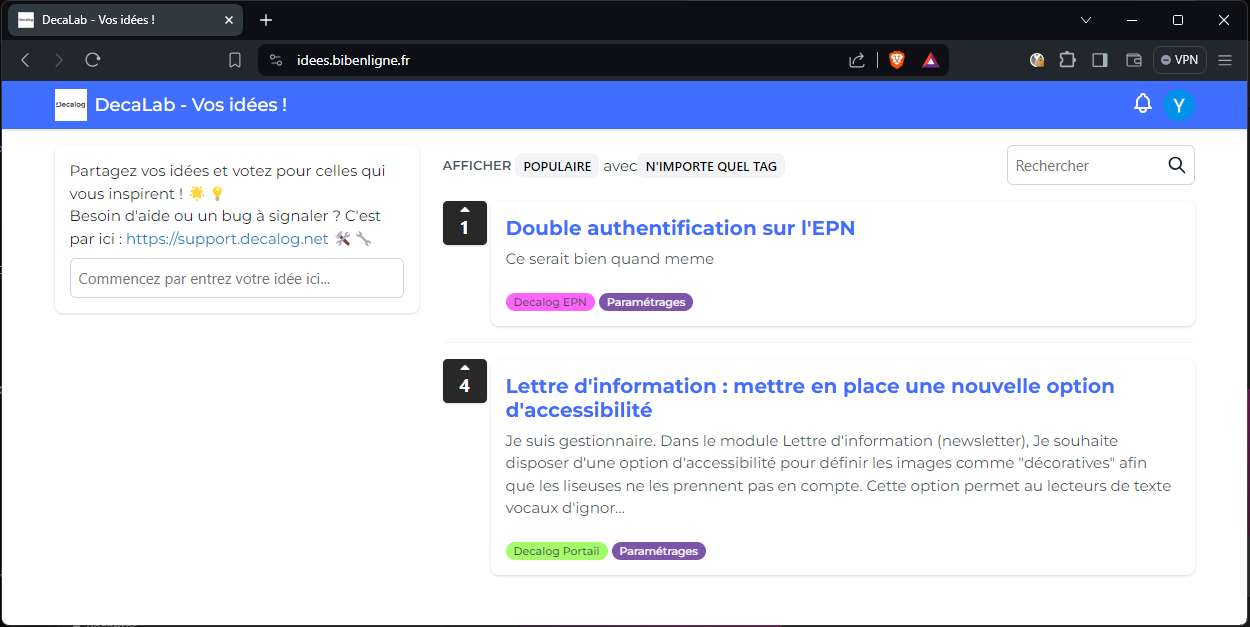Screen dimensions: 1250x627
Task: Open the user avatar Y menu
Action: [x=1179, y=105]
